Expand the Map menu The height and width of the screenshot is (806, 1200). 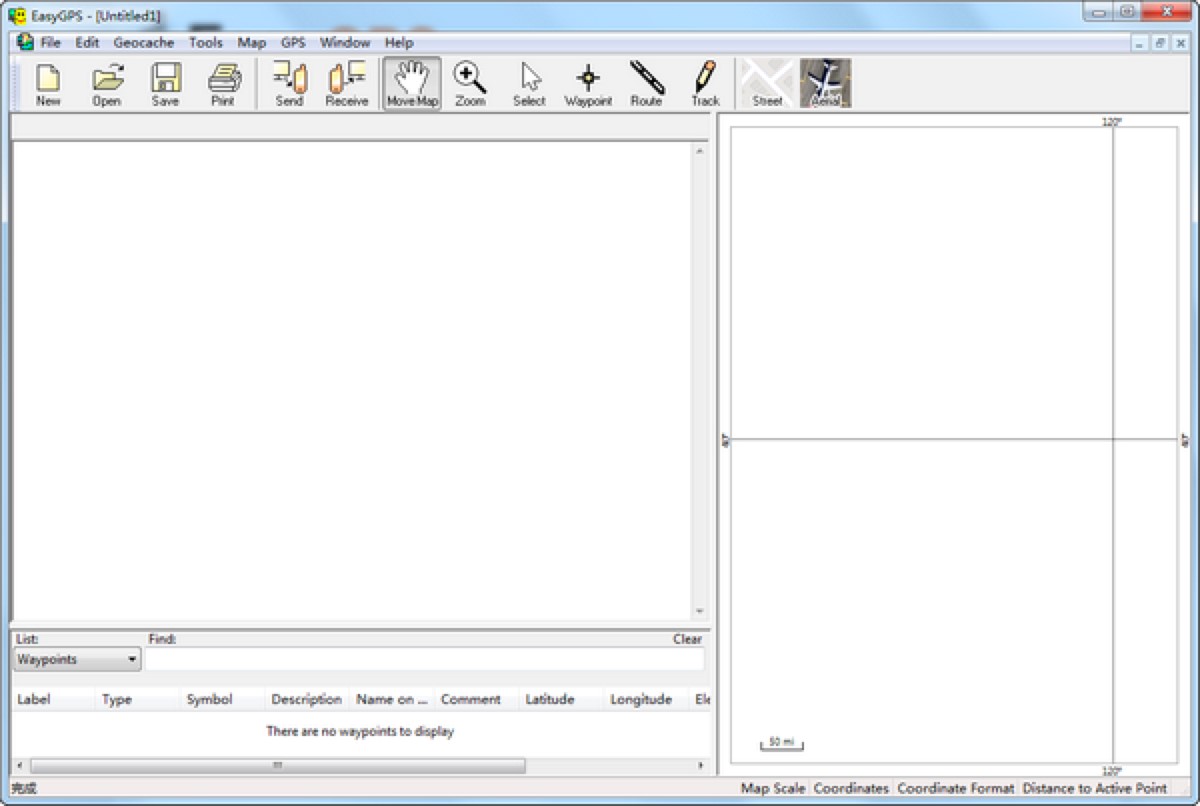(250, 42)
